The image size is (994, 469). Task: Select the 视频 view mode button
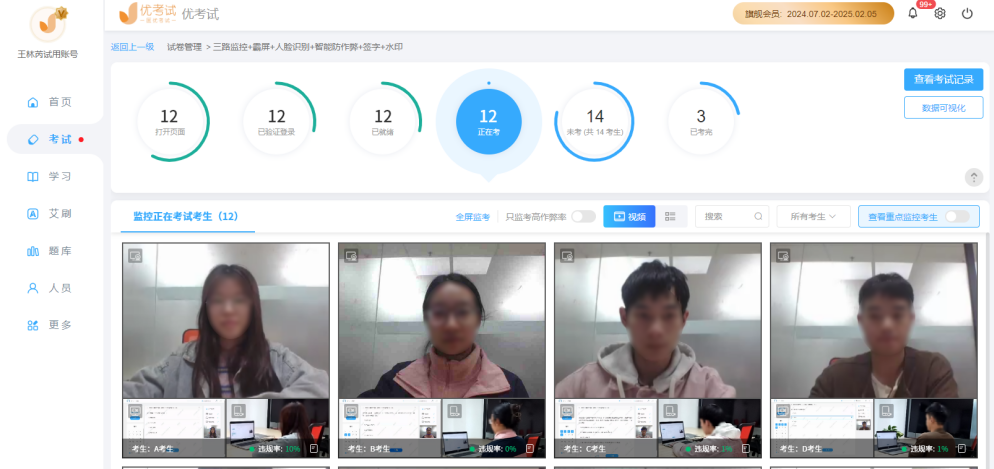pos(629,216)
